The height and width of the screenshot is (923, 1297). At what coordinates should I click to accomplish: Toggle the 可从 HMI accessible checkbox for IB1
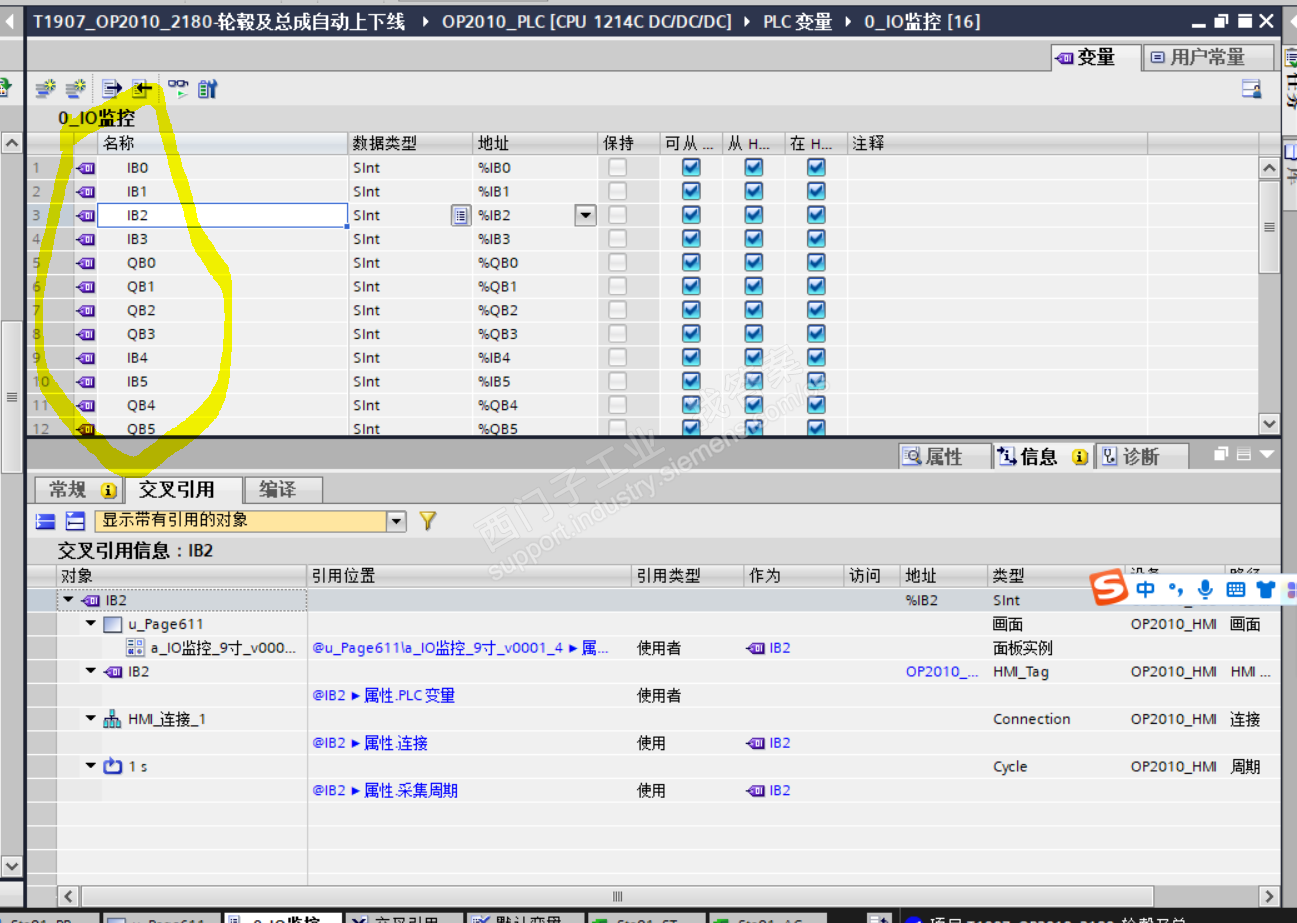(691, 191)
